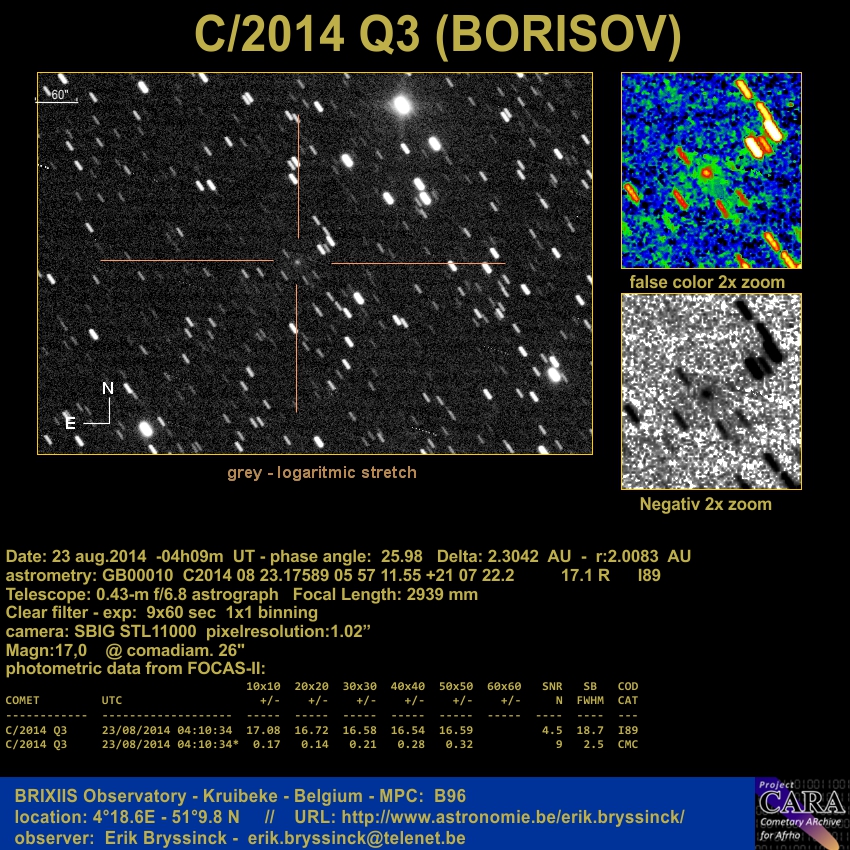Open the astronomie.be URL link

(x=513, y=817)
